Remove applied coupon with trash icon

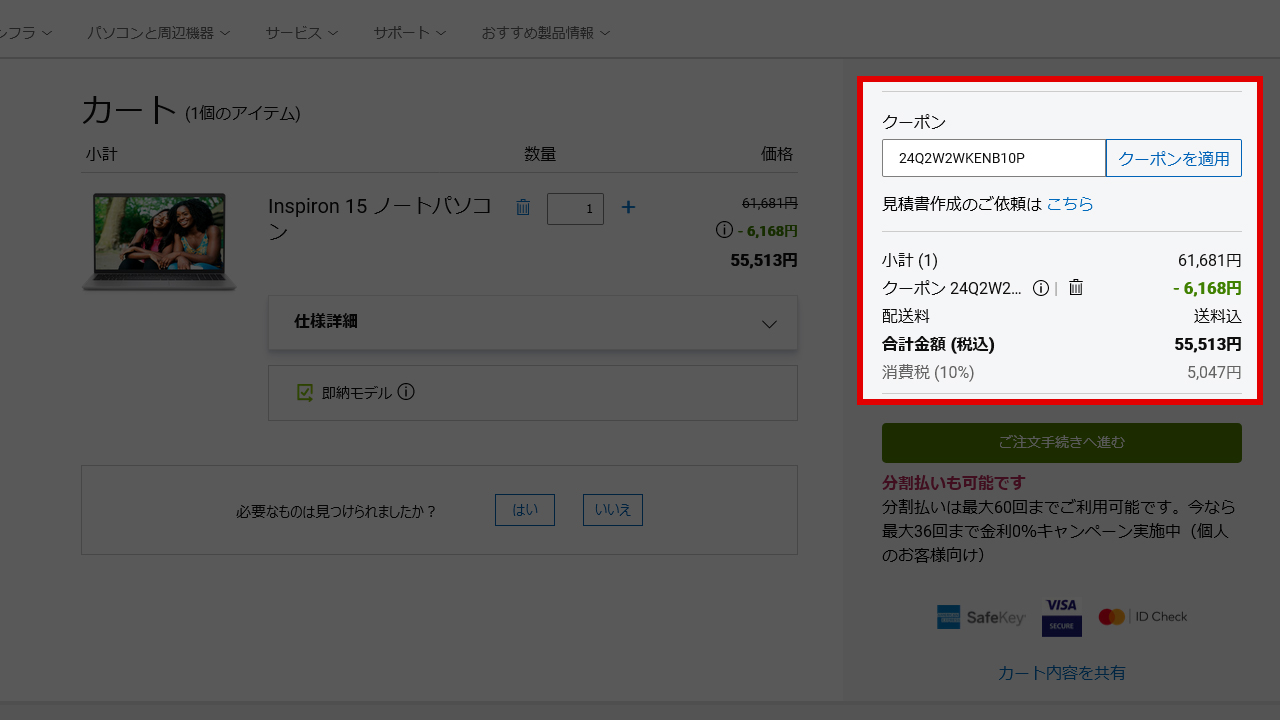(1076, 288)
